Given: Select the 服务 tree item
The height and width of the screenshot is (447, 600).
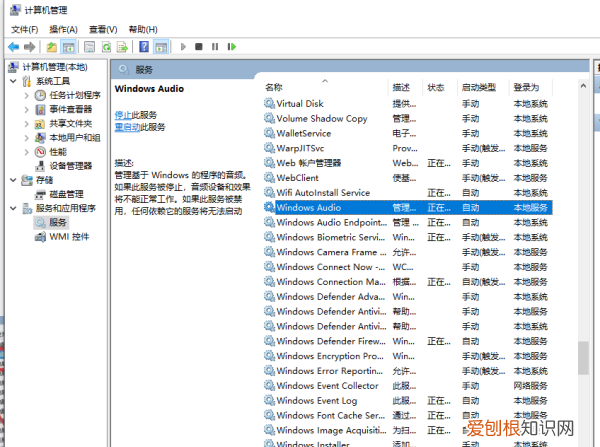Looking at the screenshot, I should 51,222.
